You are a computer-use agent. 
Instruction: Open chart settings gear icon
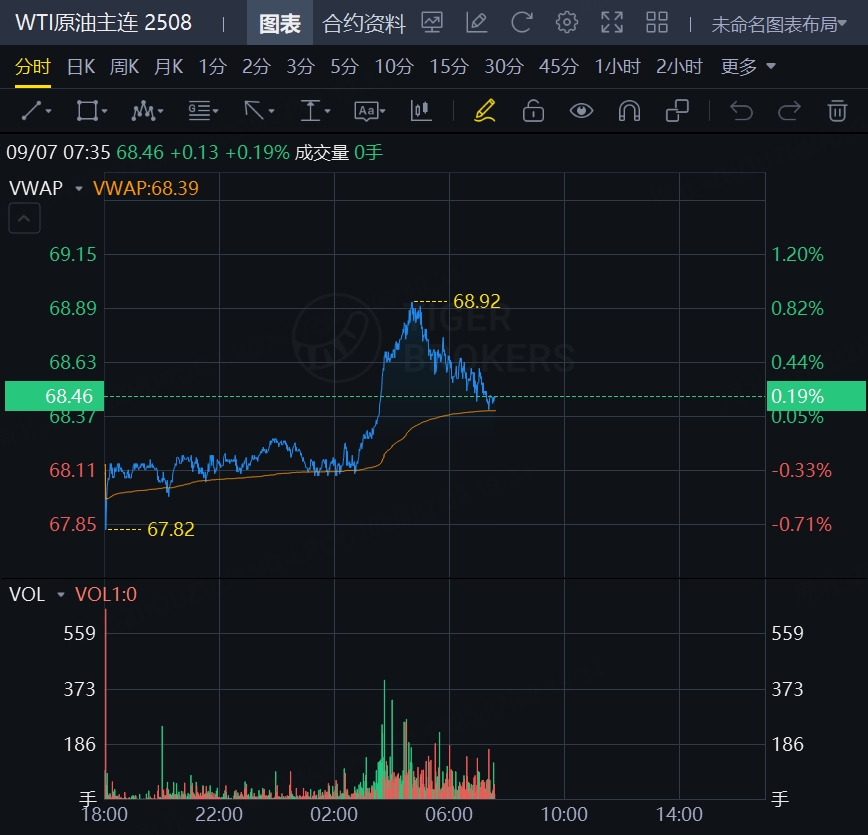(567, 23)
